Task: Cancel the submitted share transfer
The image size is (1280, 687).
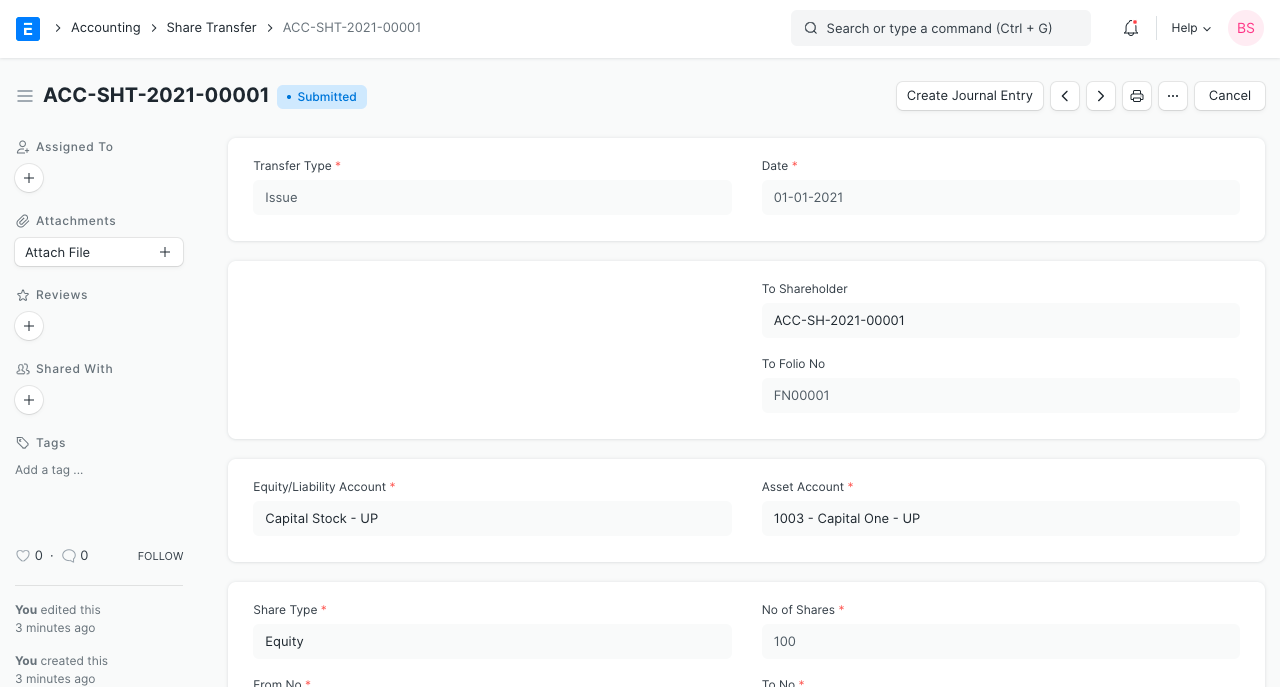Action: tap(1229, 95)
